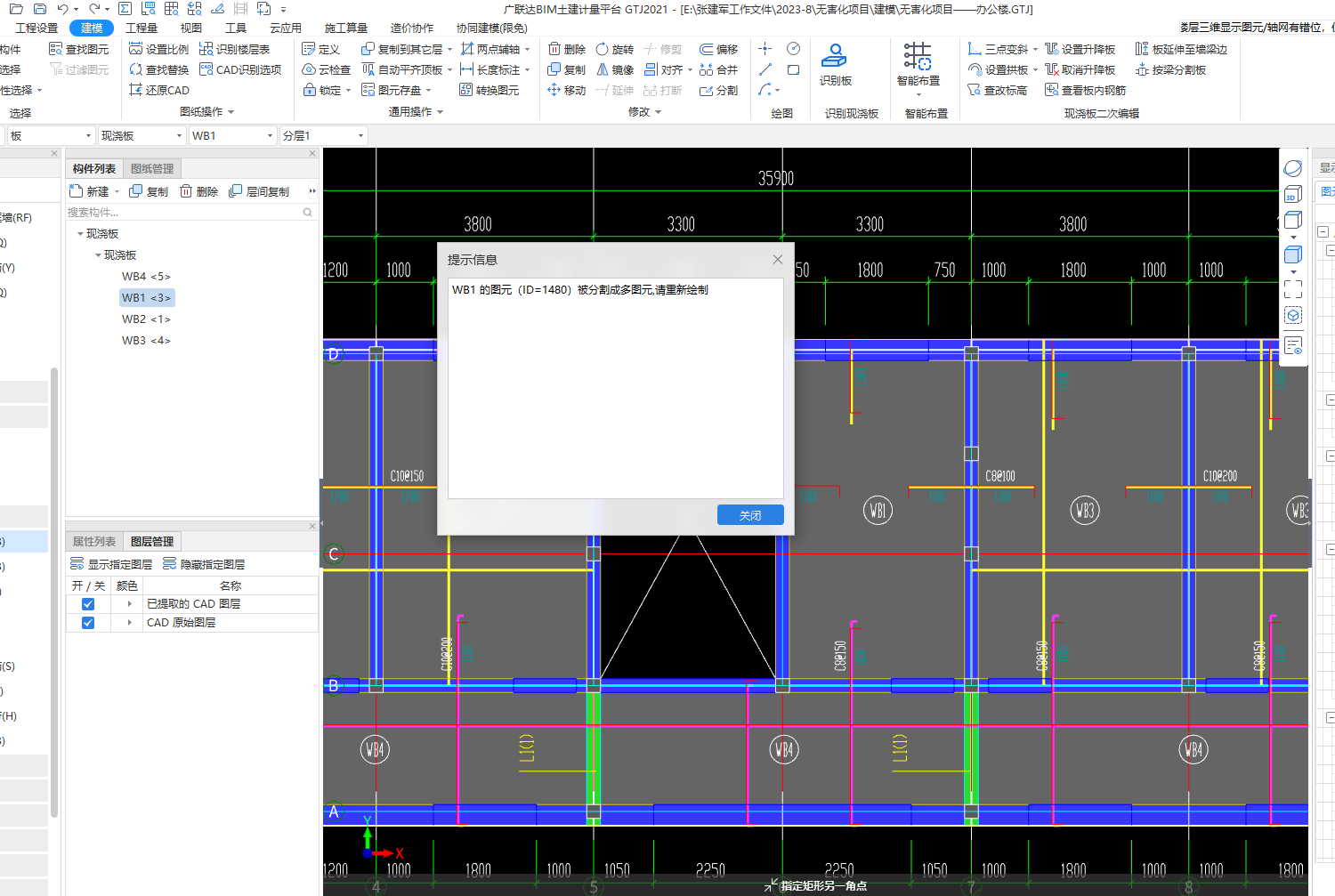
Task: Open 工程量 ribbon tab
Action: [142, 28]
